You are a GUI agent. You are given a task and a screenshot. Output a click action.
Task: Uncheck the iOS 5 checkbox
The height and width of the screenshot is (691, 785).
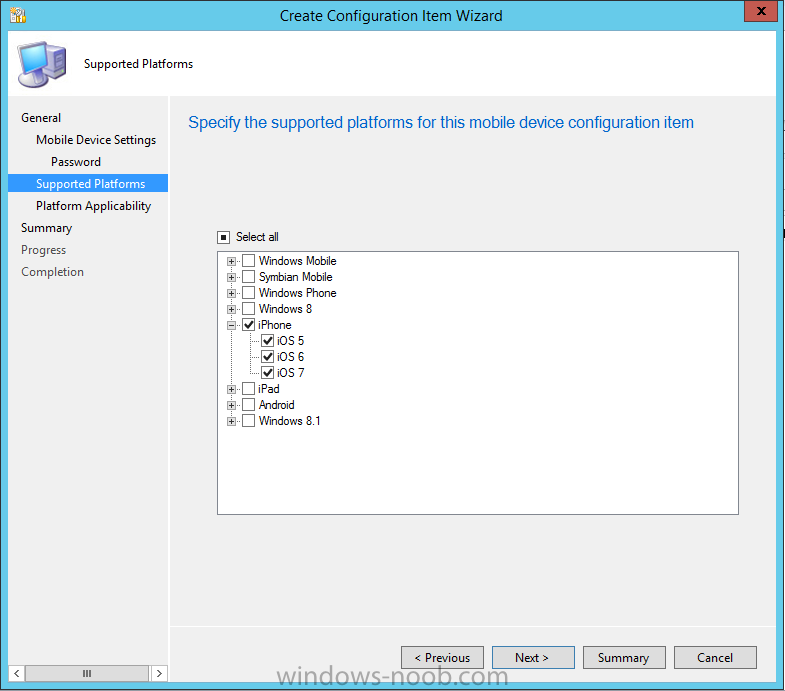click(267, 340)
